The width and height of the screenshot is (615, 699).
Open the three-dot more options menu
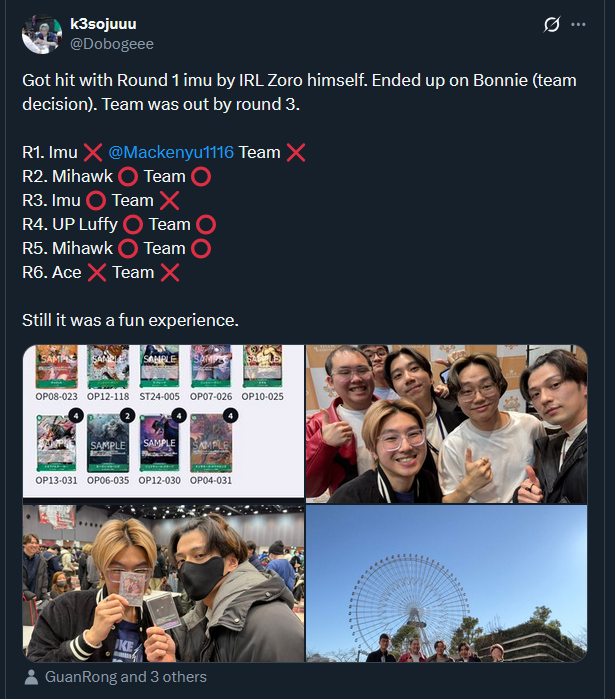click(x=578, y=24)
